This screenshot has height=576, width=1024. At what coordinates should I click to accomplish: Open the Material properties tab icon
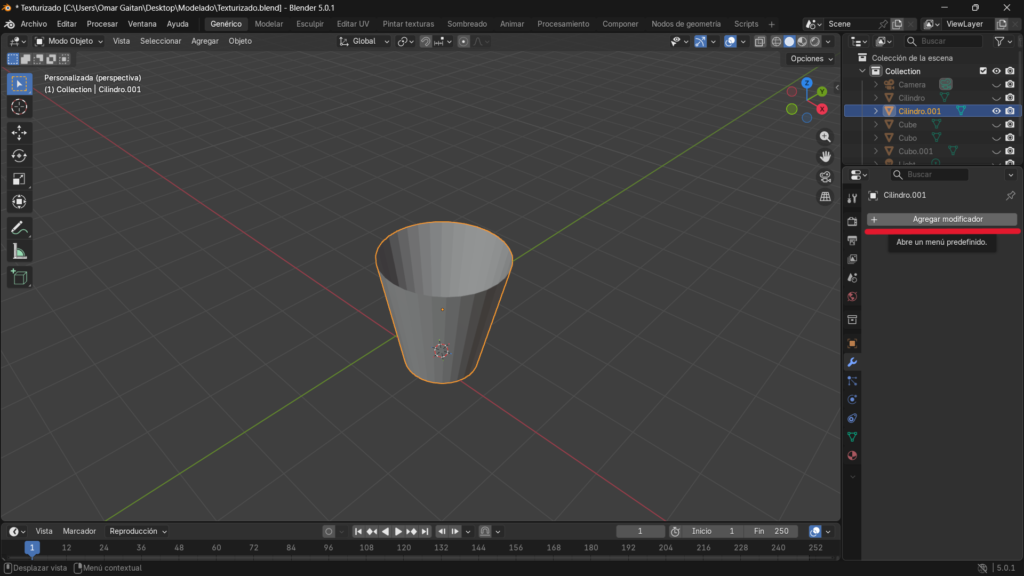852,456
